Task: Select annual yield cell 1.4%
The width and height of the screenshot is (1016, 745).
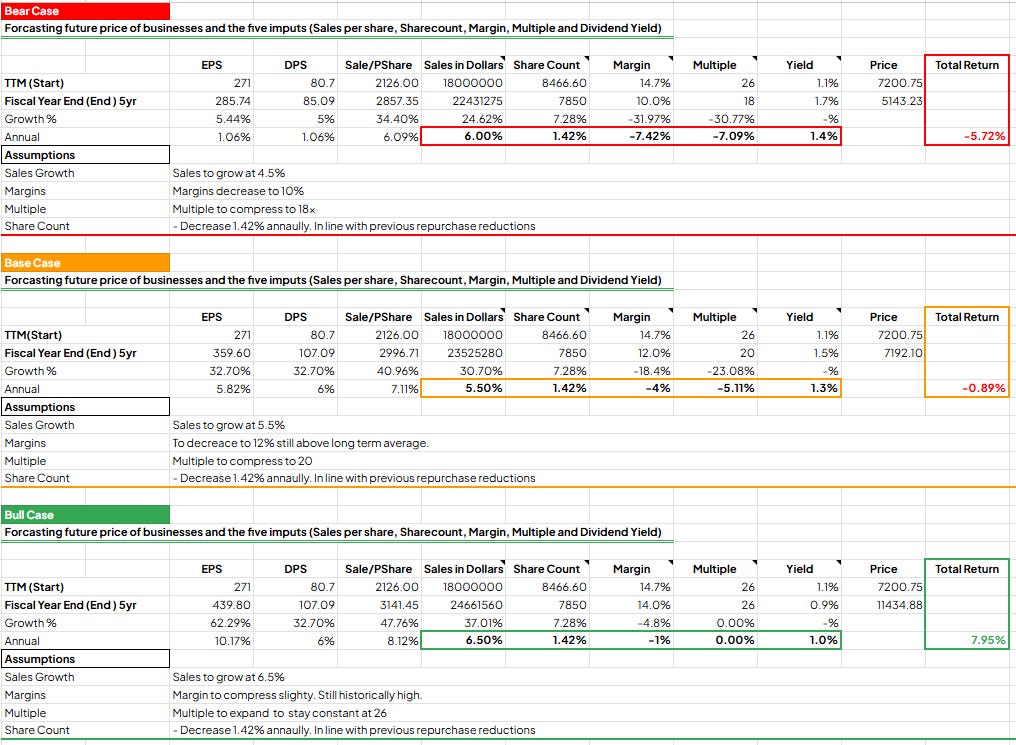Action: (x=824, y=136)
